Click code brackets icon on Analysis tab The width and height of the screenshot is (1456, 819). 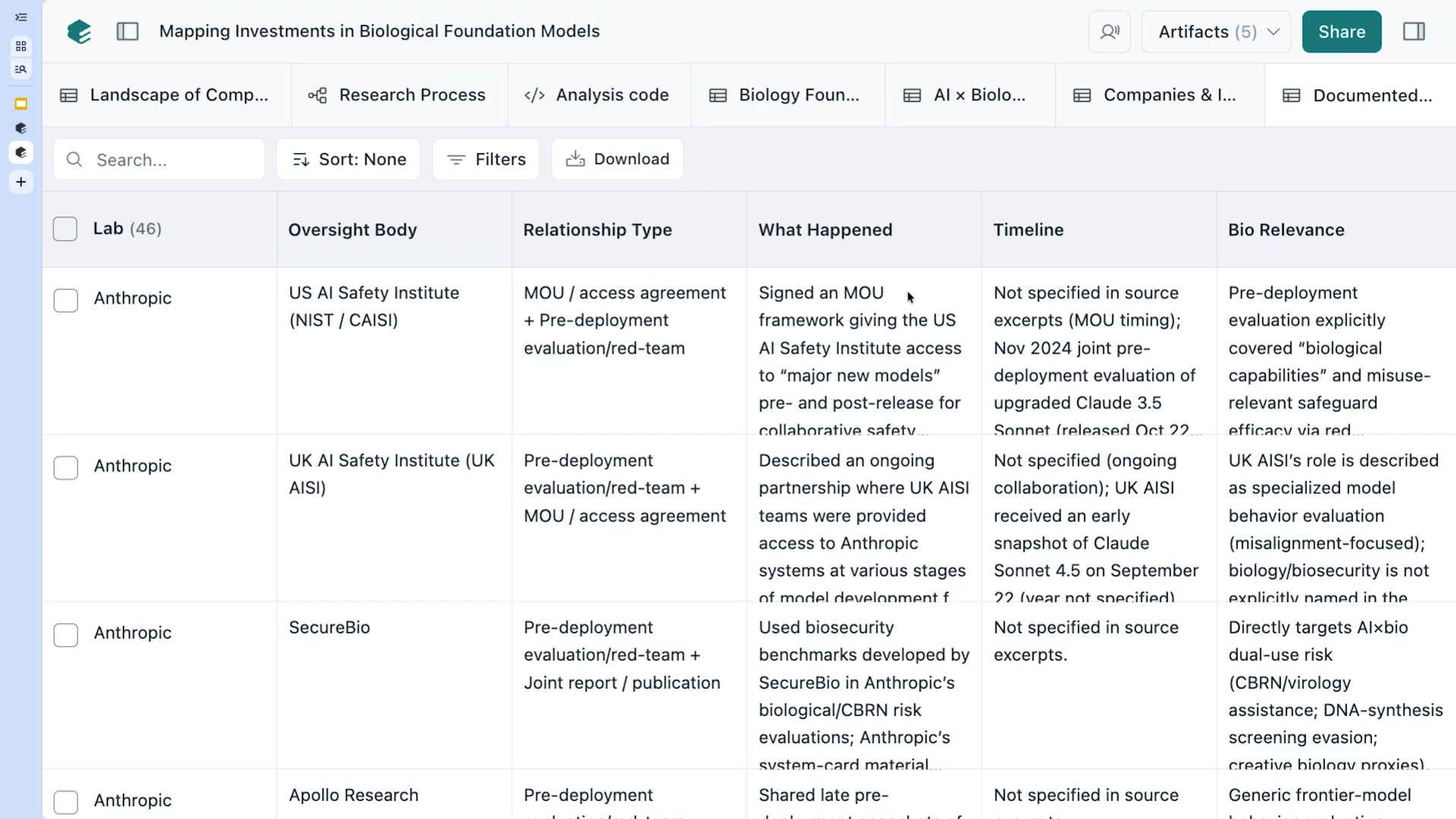(x=535, y=96)
